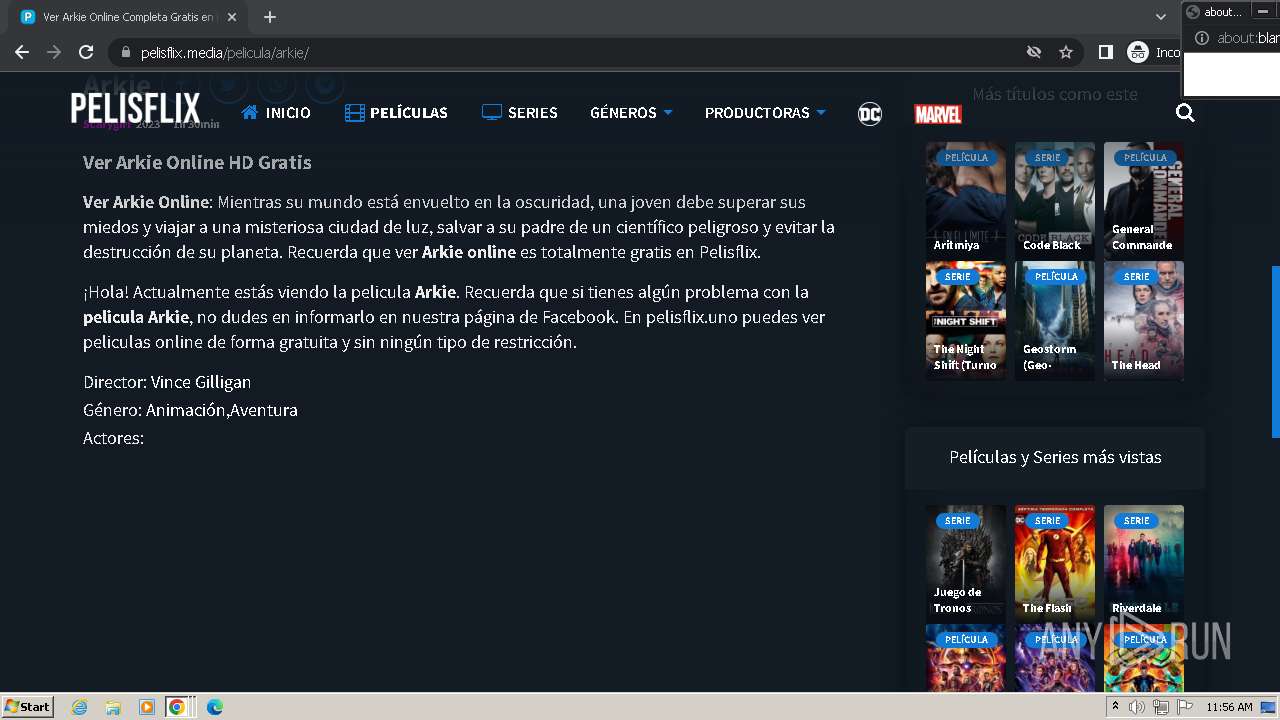Open The Night Shift series thumbnail
Viewport: 1280px width, 720px height.
[x=966, y=320]
